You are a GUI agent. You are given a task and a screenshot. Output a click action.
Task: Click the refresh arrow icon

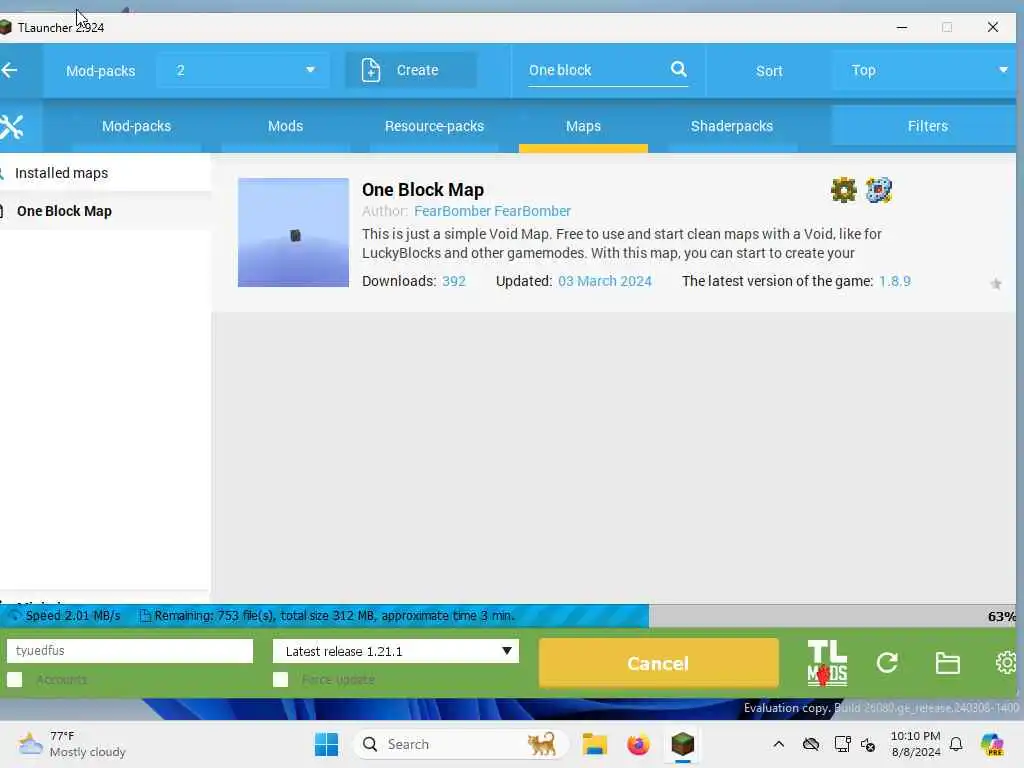[x=887, y=663]
